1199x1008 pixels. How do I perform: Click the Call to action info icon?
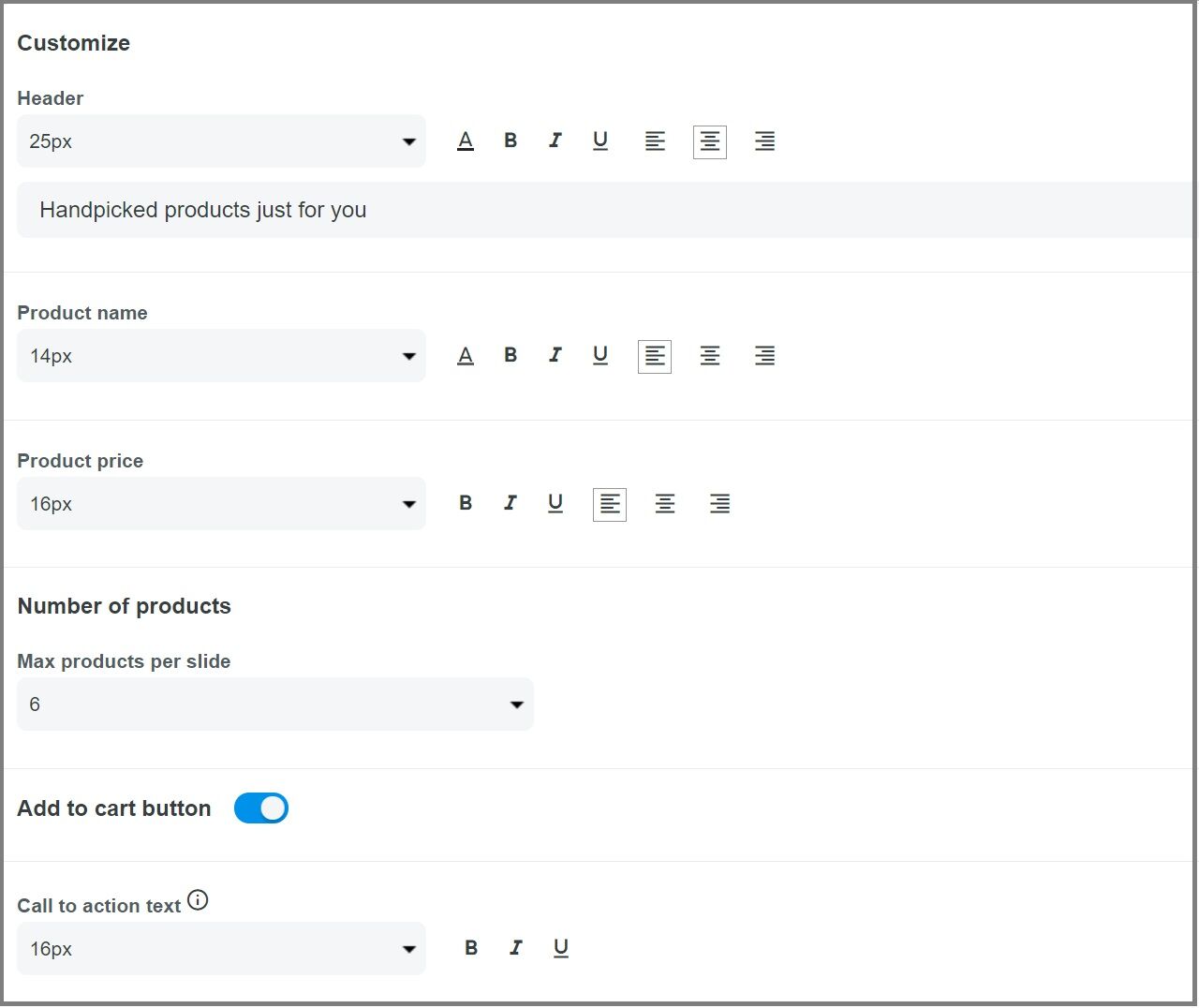click(198, 900)
